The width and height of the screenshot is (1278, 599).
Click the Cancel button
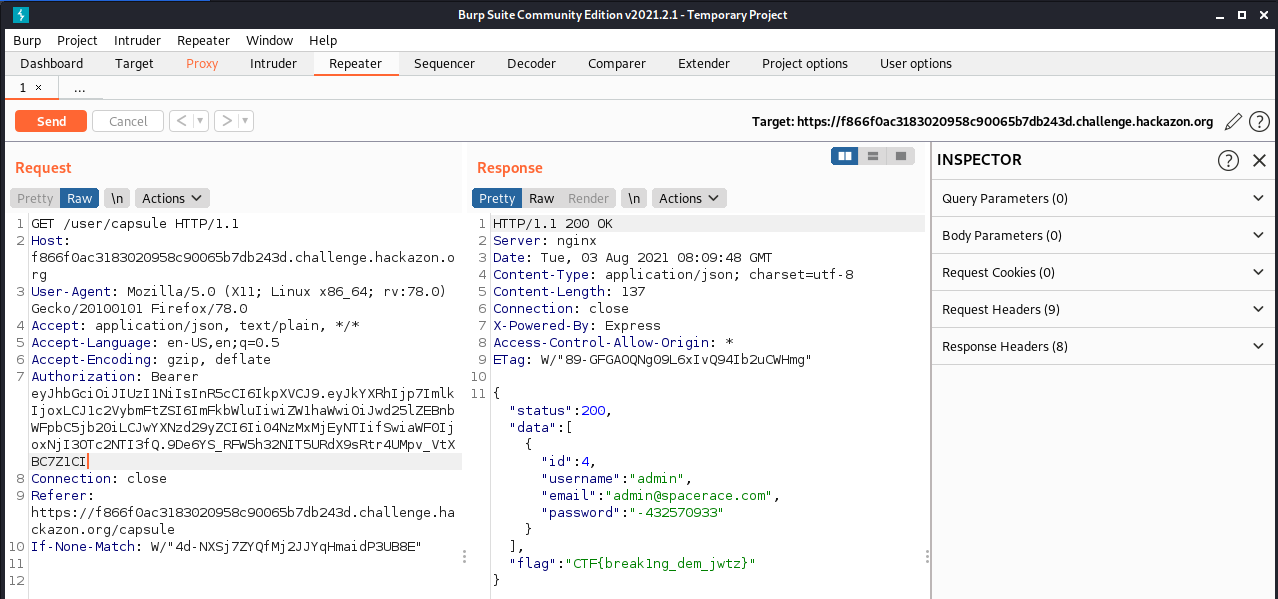[x=128, y=121]
